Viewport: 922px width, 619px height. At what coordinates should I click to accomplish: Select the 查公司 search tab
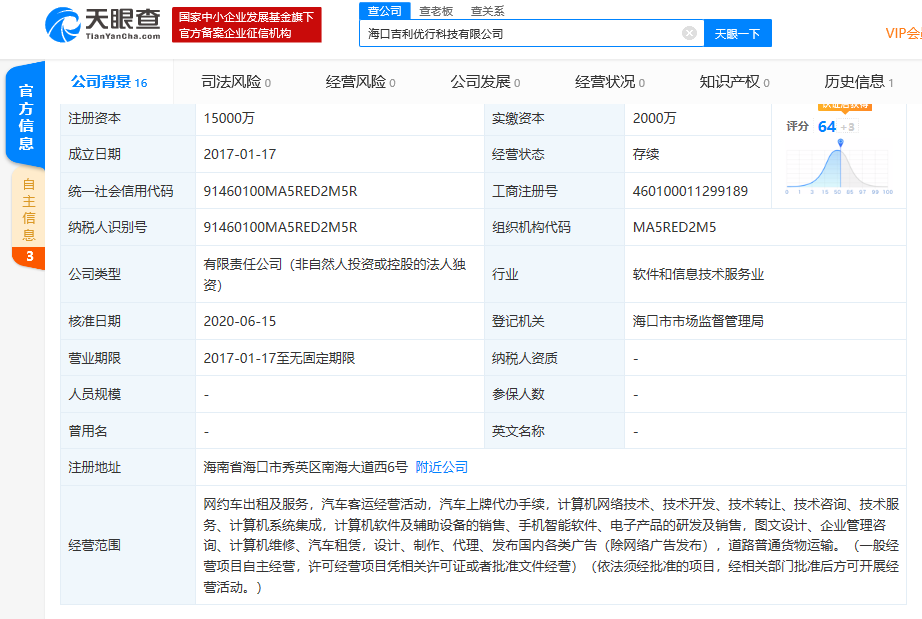pyautogui.click(x=384, y=11)
